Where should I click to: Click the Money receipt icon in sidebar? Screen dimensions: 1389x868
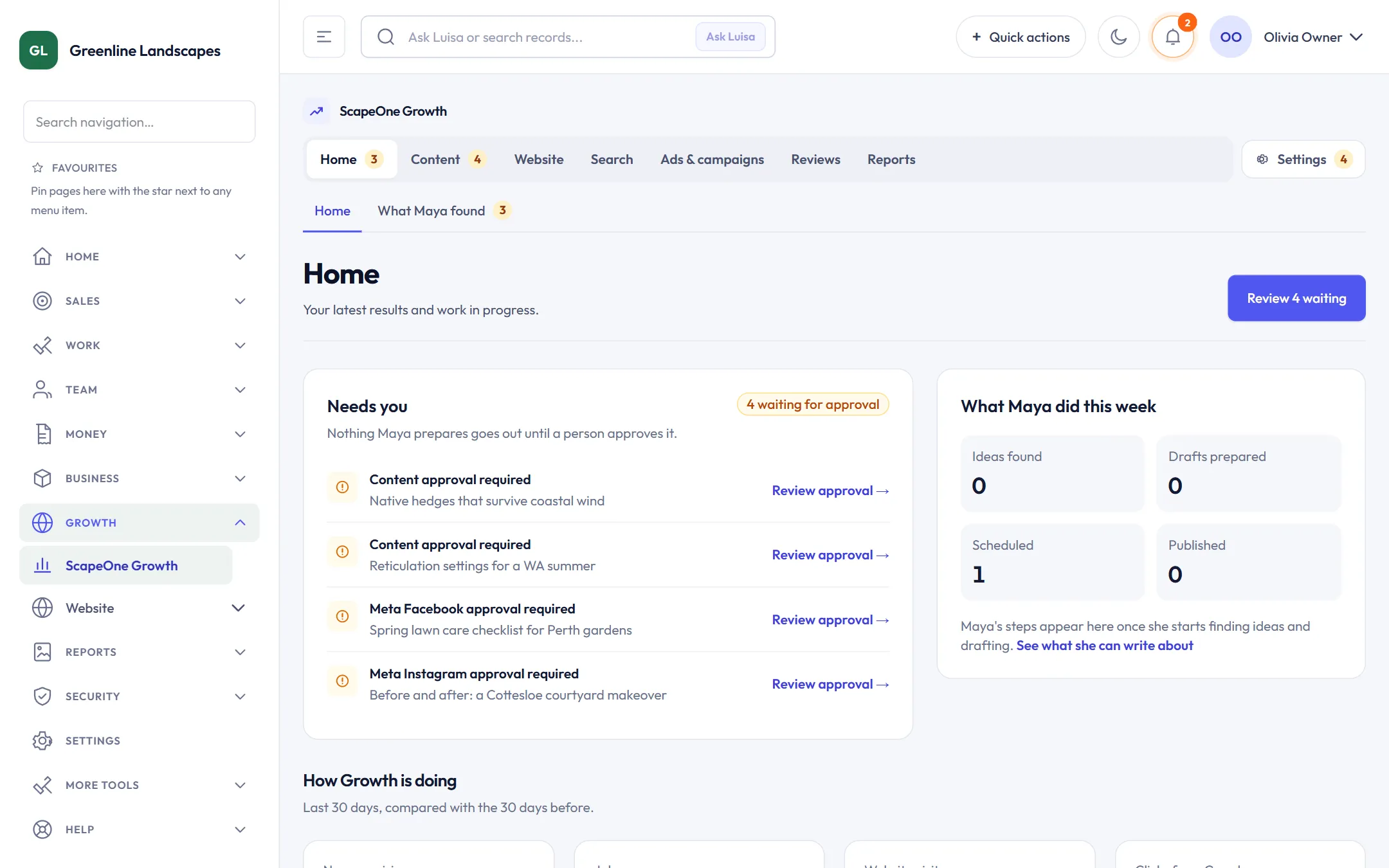42,434
